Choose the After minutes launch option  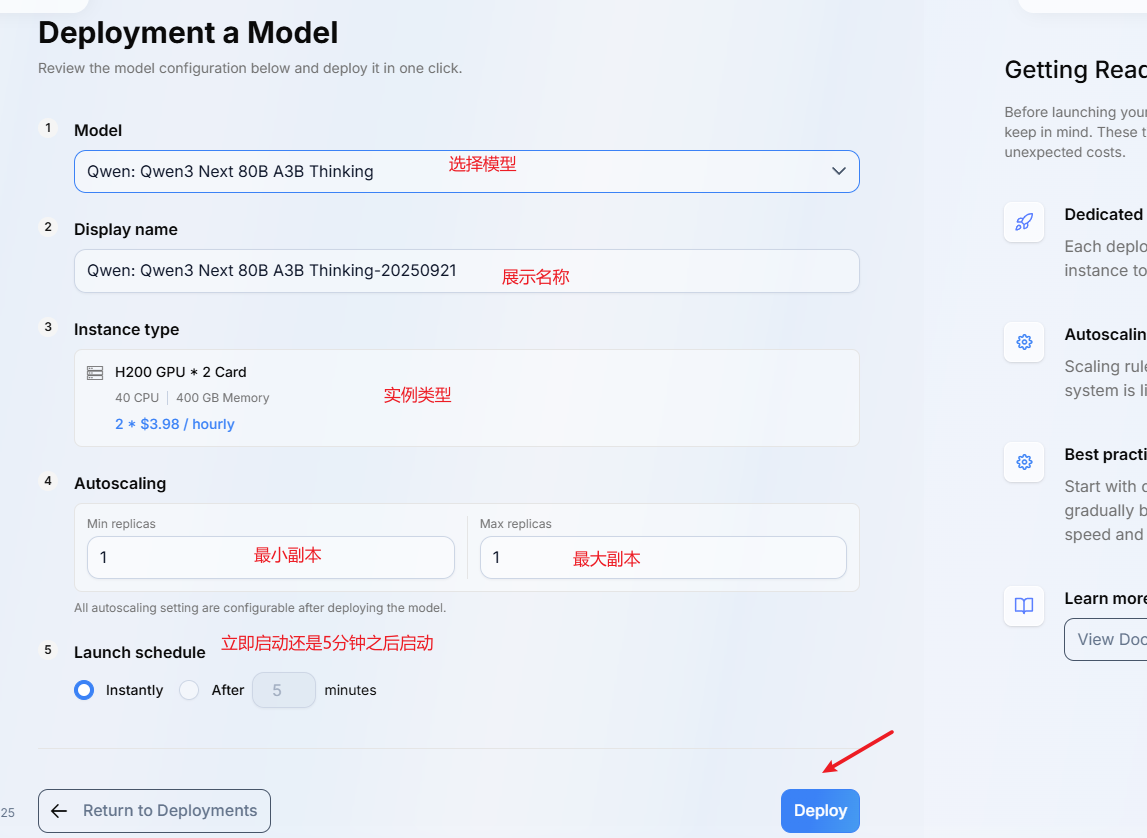[x=189, y=690]
